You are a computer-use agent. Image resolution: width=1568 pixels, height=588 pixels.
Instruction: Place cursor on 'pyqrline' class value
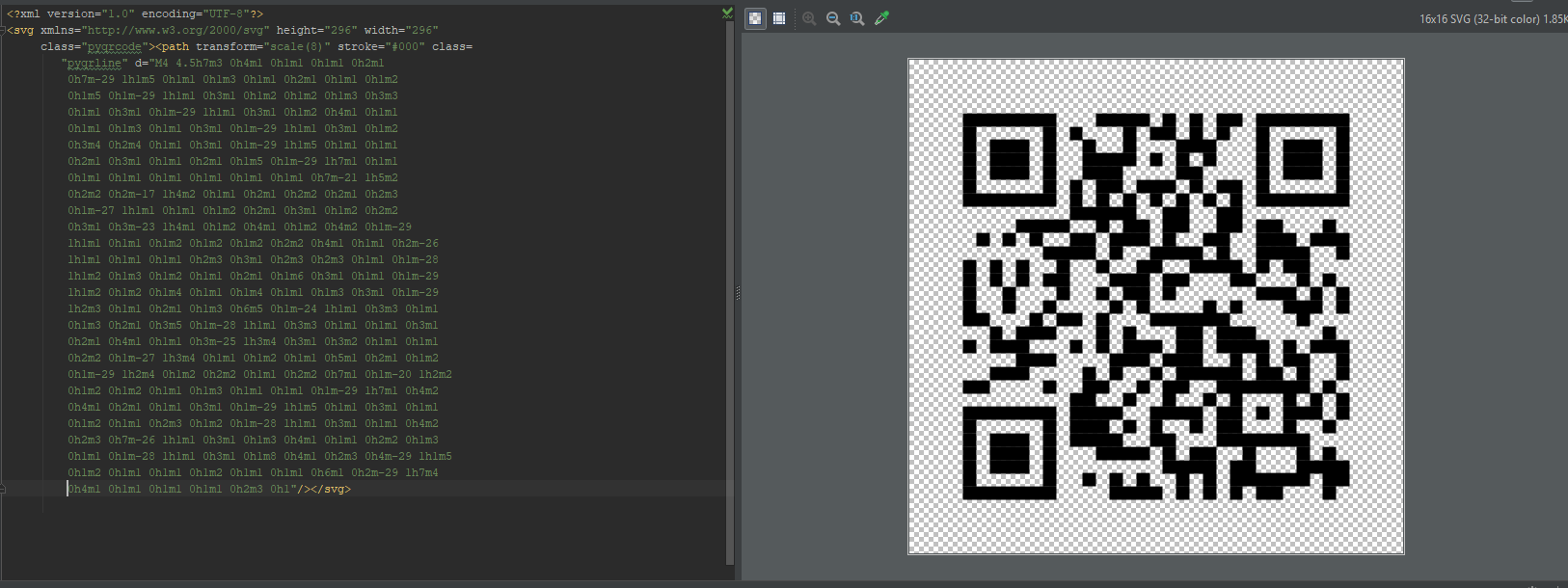95,63
